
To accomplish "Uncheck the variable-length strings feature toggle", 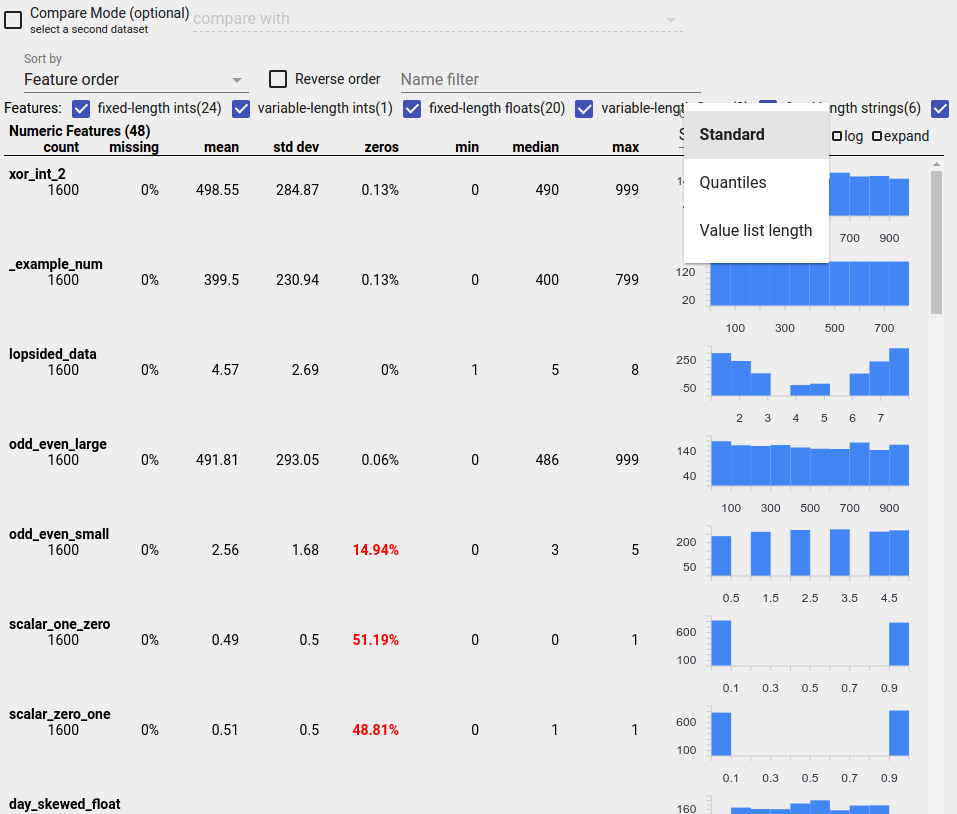I will click(x=584, y=109).
